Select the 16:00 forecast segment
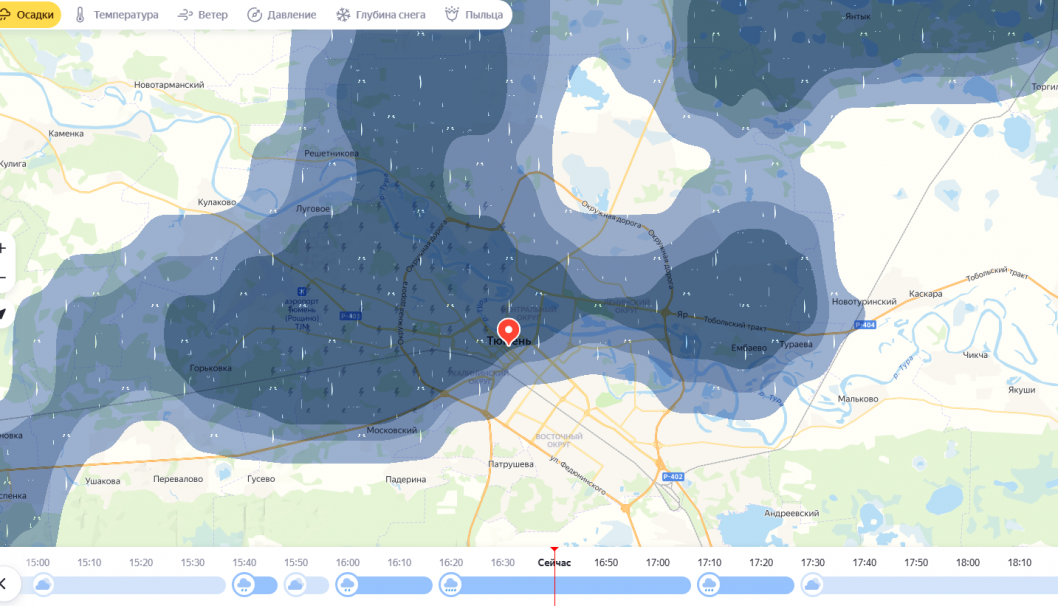 pyautogui.click(x=347, y=584)
